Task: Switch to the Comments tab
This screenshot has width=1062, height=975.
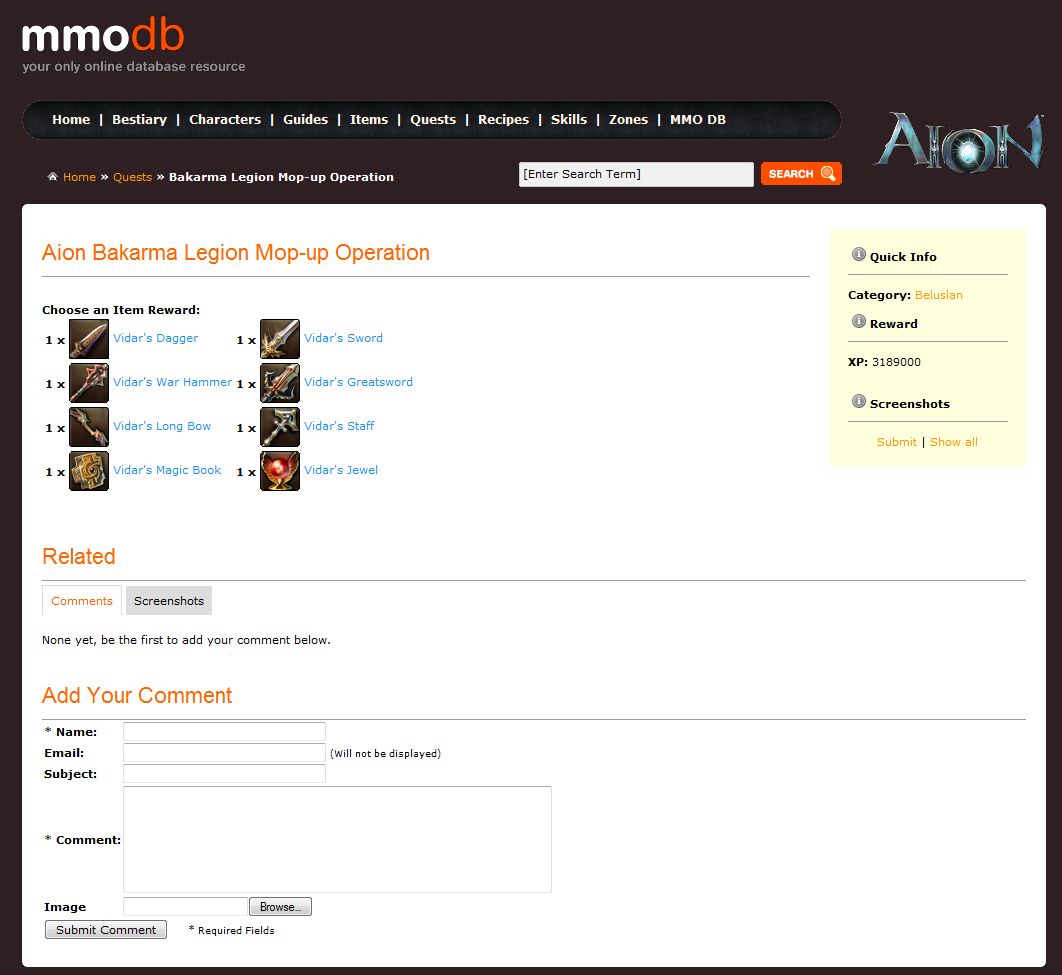Action: tap(82, 601)
